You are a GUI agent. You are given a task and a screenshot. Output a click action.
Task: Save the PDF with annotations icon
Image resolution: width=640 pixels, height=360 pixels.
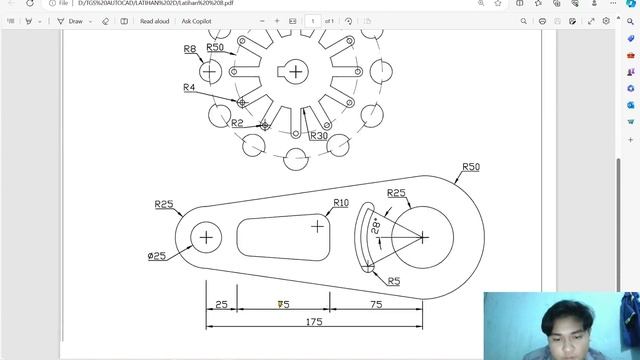click(x=572, y=21)
